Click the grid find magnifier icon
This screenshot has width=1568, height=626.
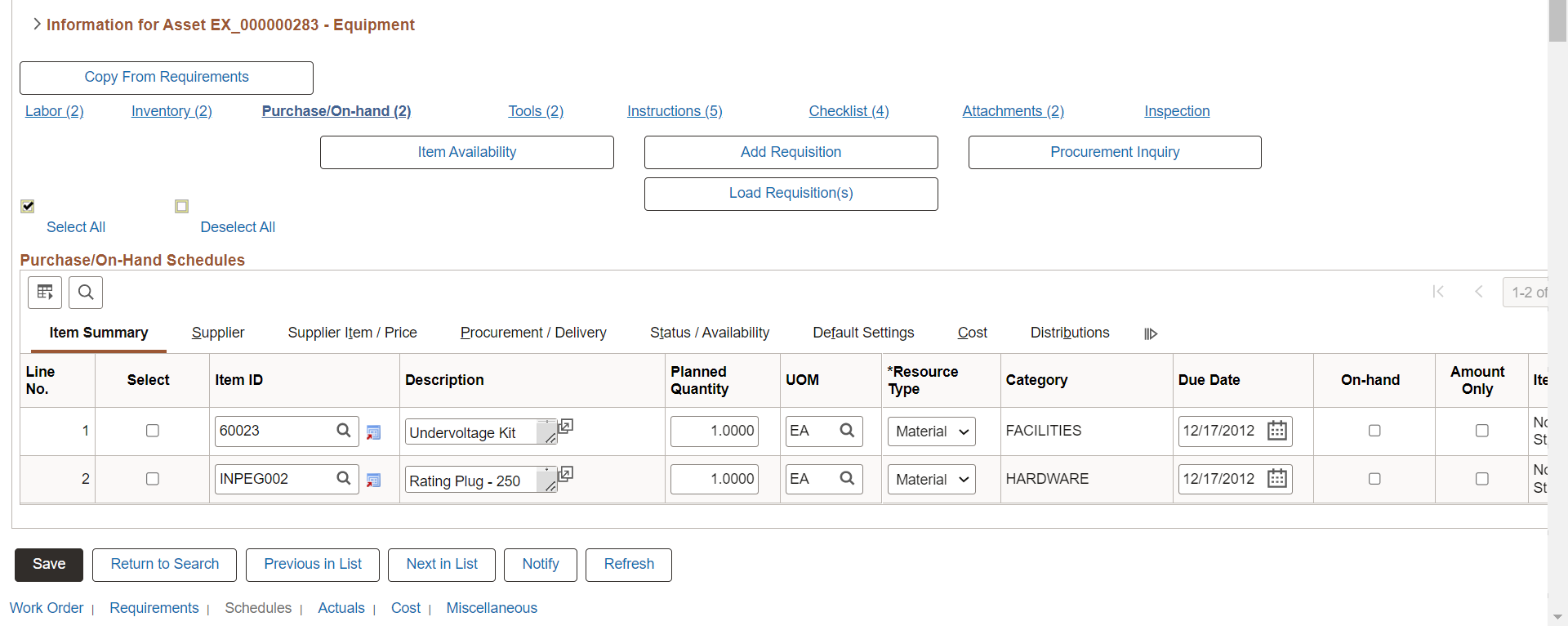(x=86, y=293)
